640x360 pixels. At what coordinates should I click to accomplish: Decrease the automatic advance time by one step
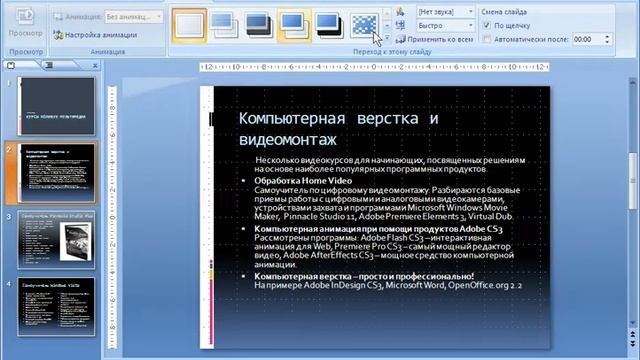607,42
